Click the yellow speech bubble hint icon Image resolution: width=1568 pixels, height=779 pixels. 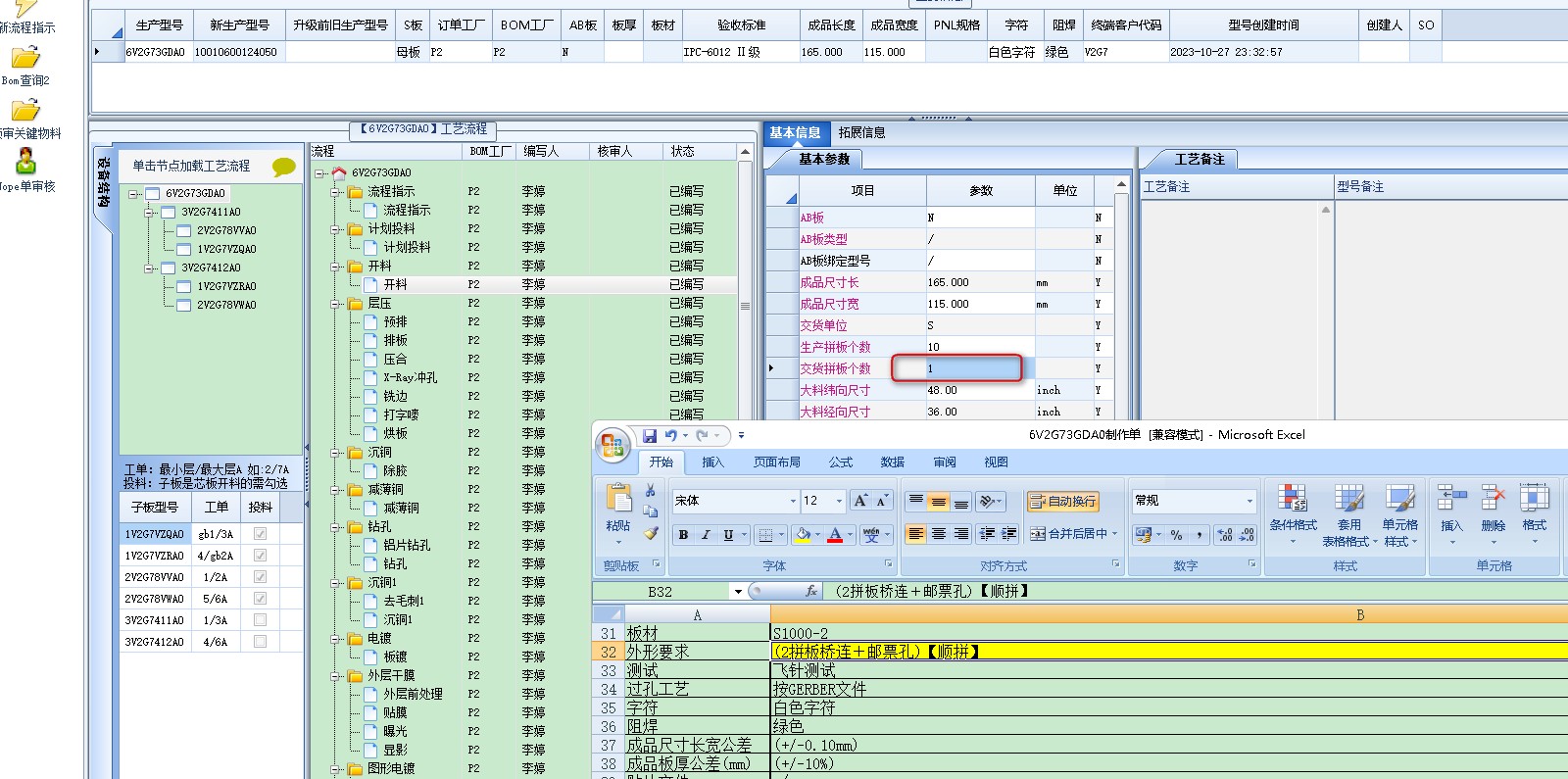[x=284, y=167]
